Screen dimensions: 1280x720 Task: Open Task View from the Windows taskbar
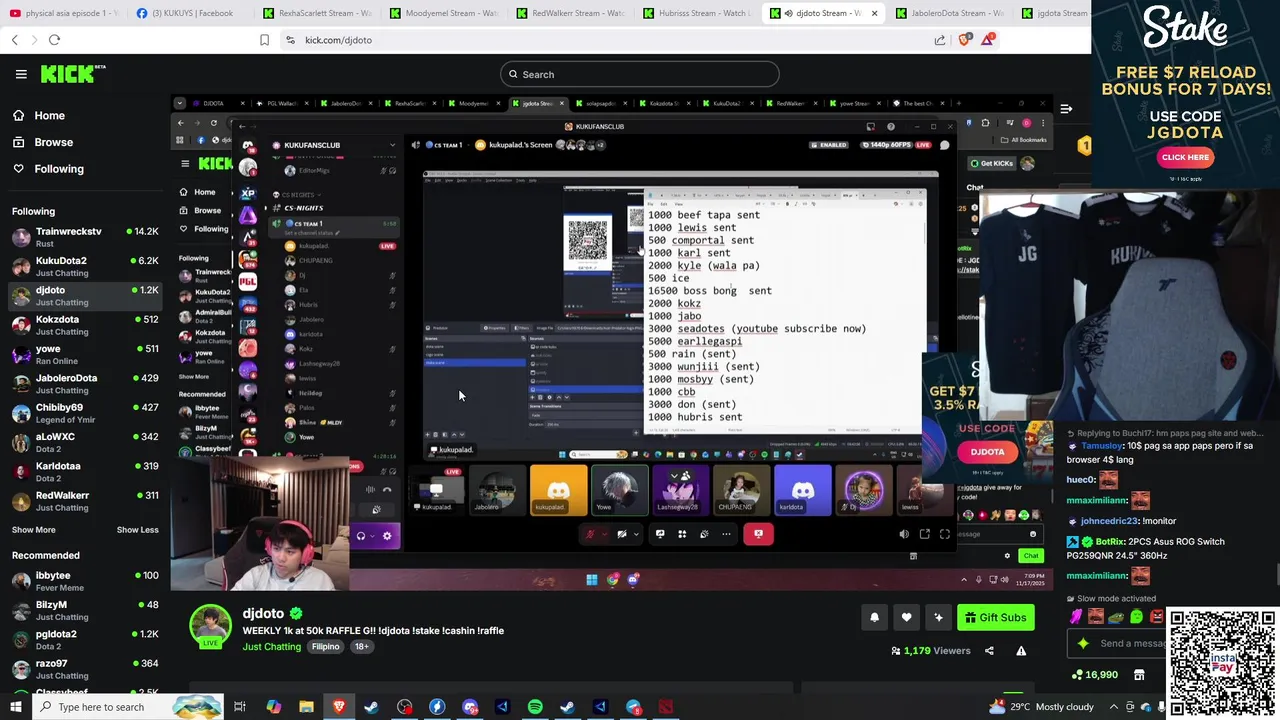click(x=240, y=707)
